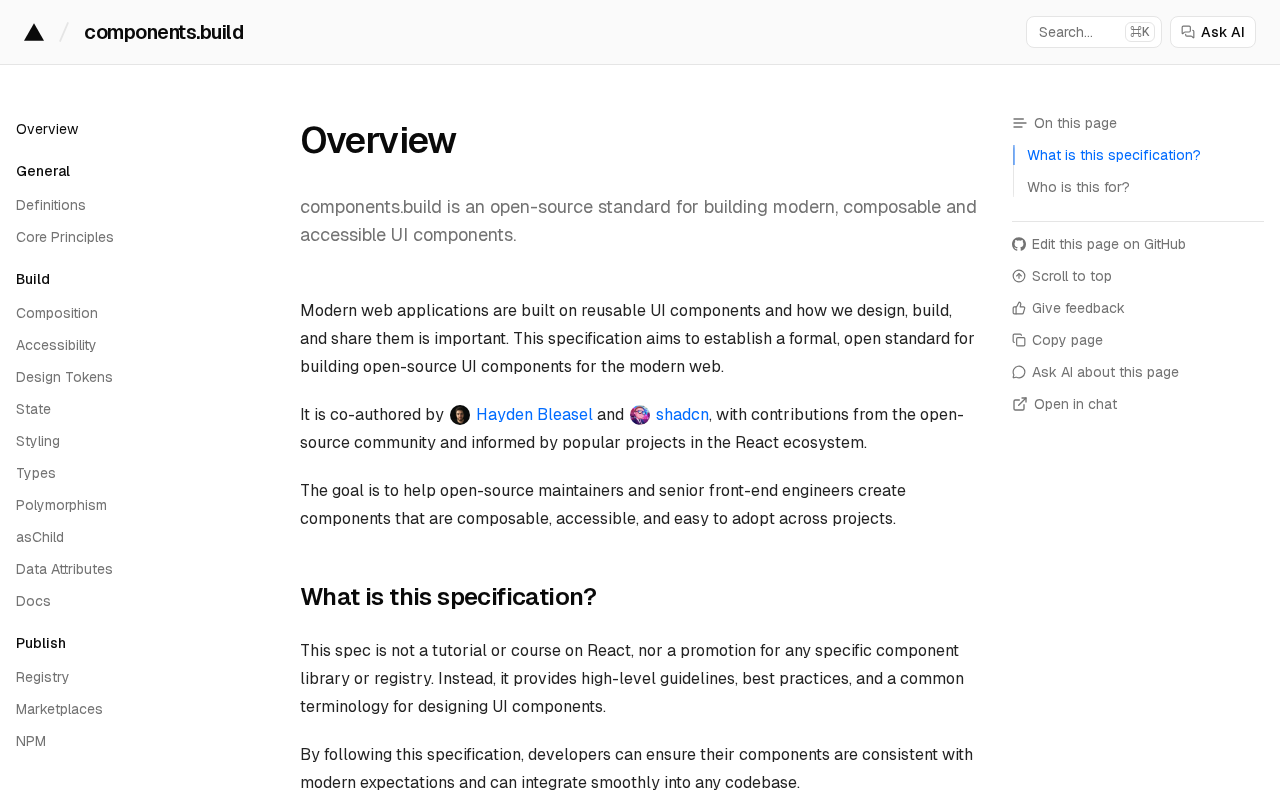Click Hayden Bleasel's avatar image
The width and height of the screenshot is (1280, 800).
460,415
